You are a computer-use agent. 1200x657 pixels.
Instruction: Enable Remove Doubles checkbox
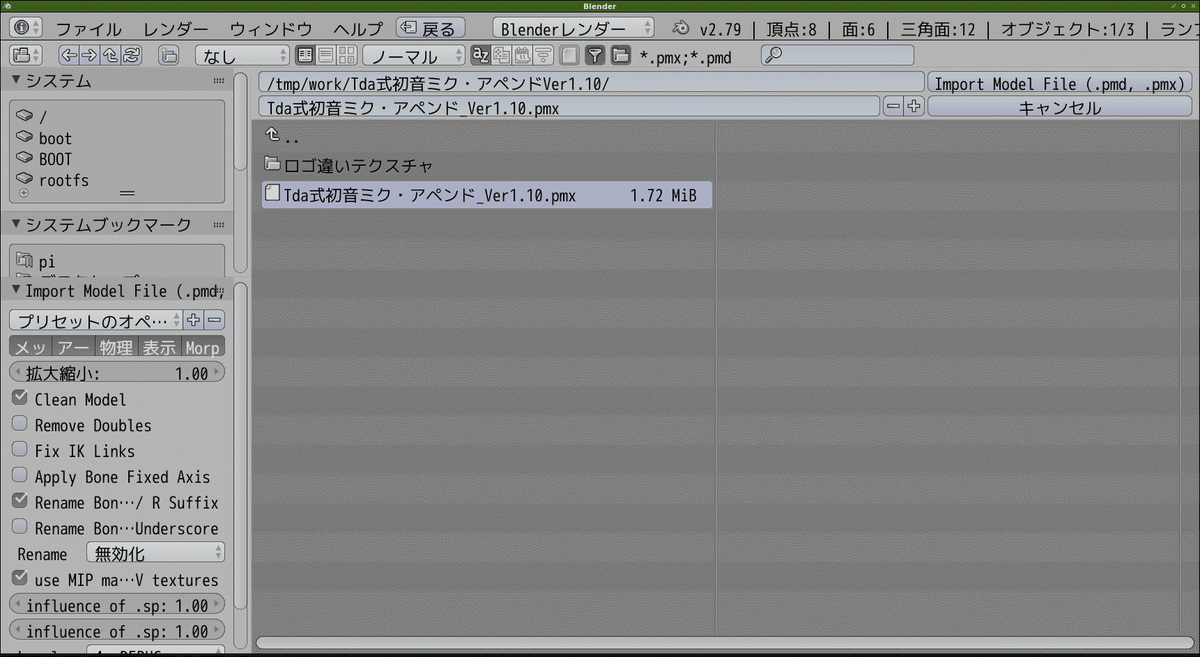20,424
